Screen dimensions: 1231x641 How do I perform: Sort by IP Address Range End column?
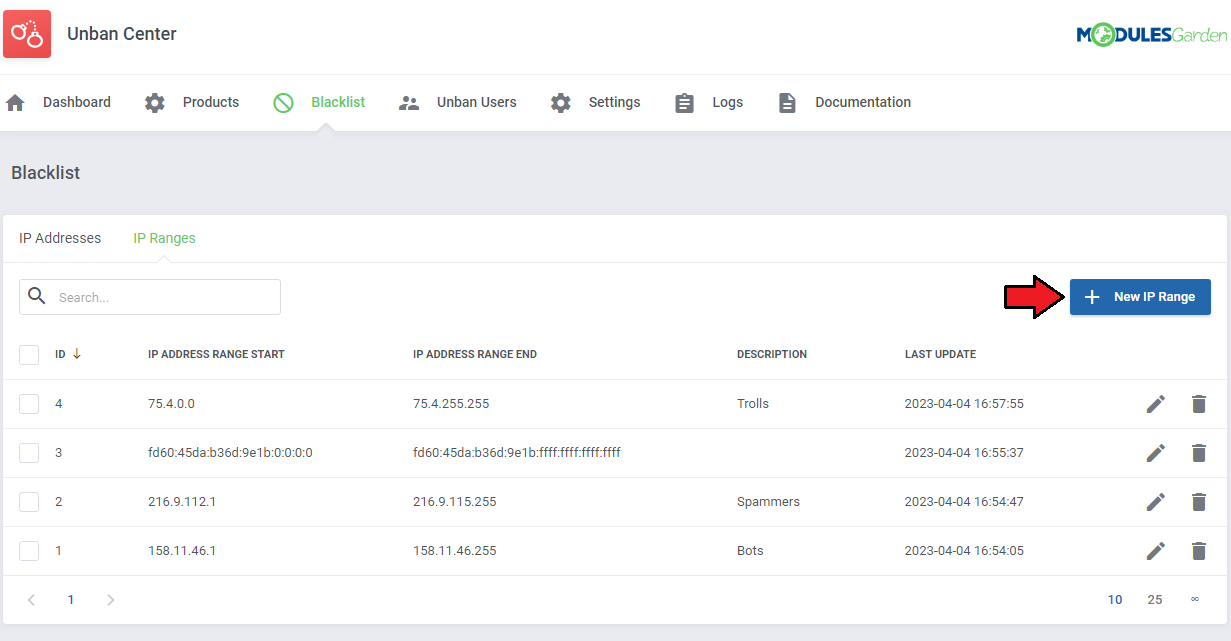[x=475, y=354]
